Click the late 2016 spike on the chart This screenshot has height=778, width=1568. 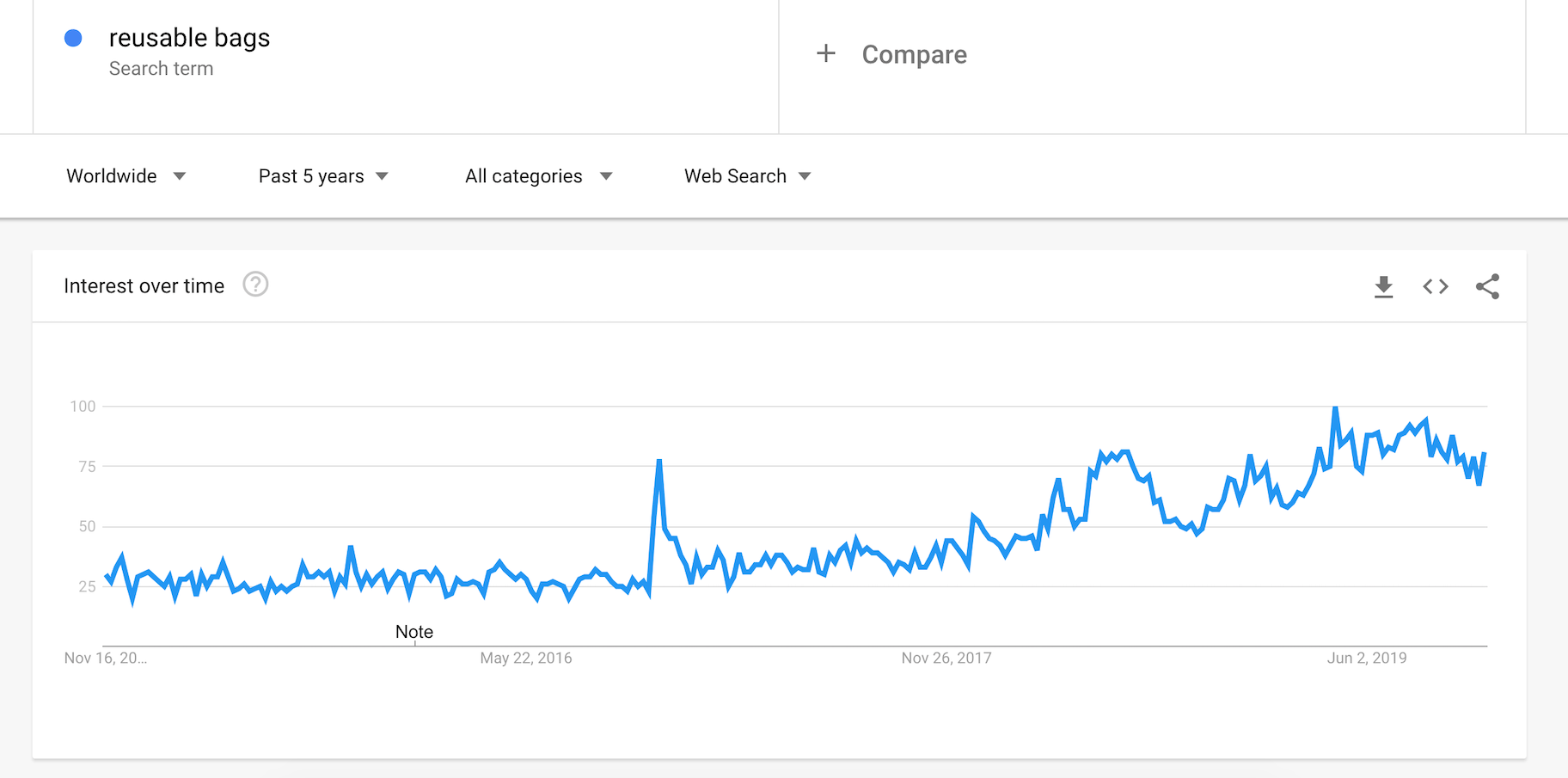pyautogui.click(x=659, y=462)
